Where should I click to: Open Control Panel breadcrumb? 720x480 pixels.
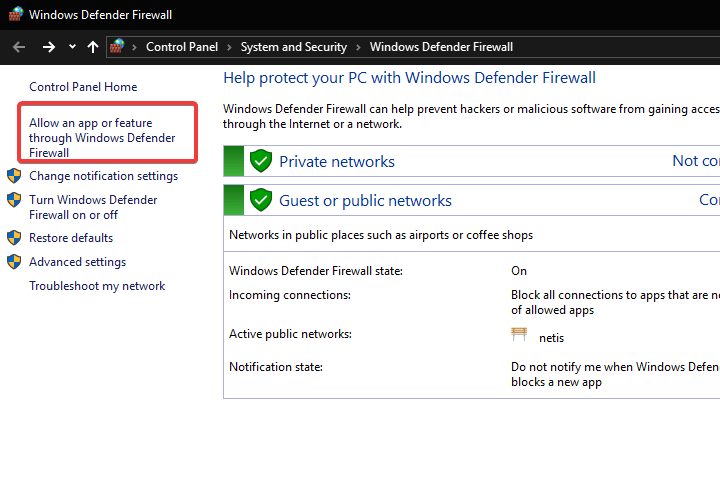point(182,47)
